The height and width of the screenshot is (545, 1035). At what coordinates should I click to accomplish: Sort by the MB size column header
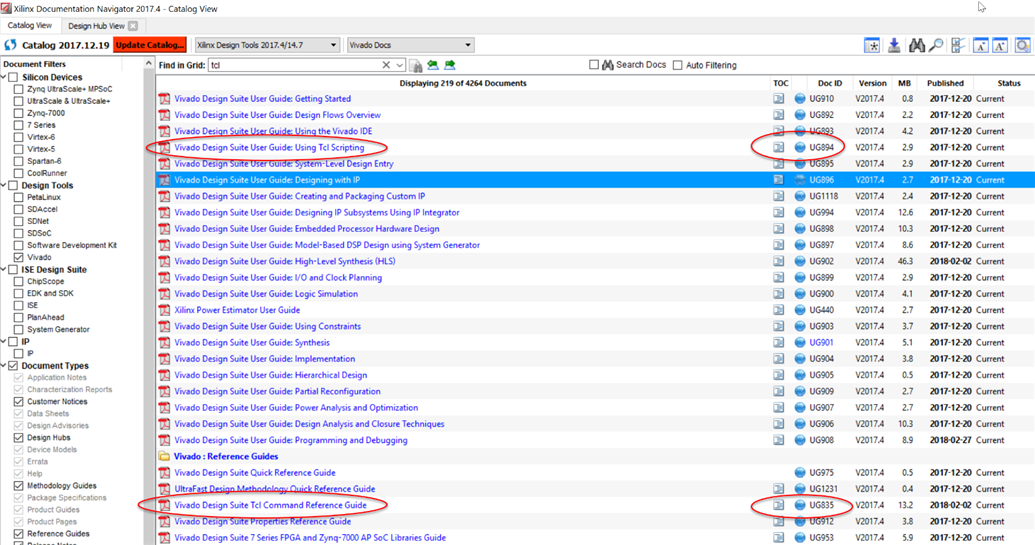[904, 83]
